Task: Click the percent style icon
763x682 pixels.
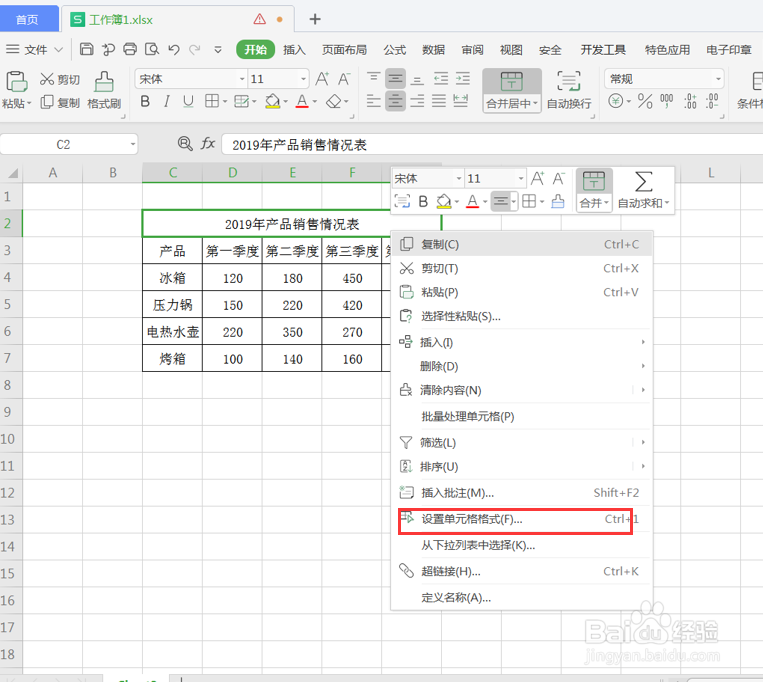Action: (645, 101)
